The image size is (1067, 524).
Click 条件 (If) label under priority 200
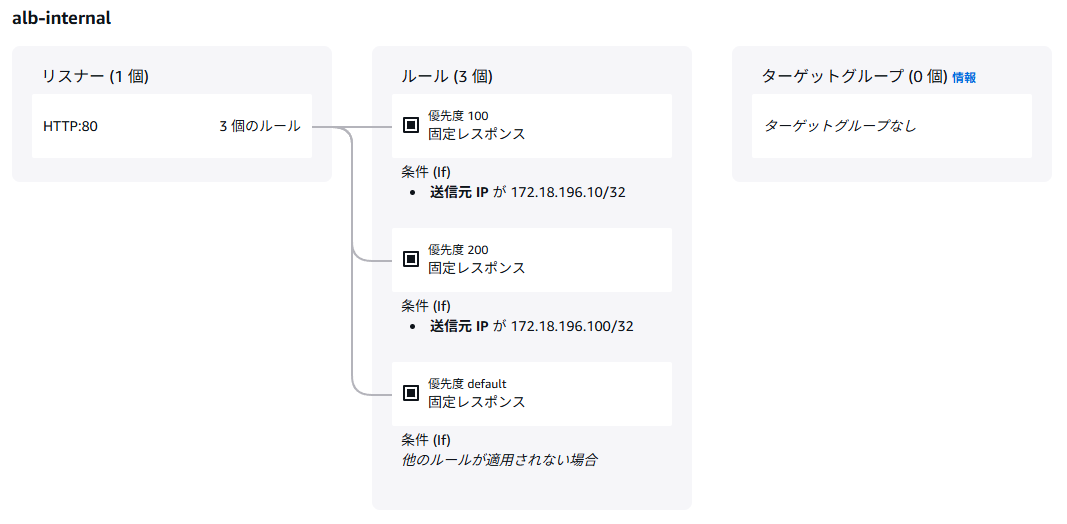426,305
